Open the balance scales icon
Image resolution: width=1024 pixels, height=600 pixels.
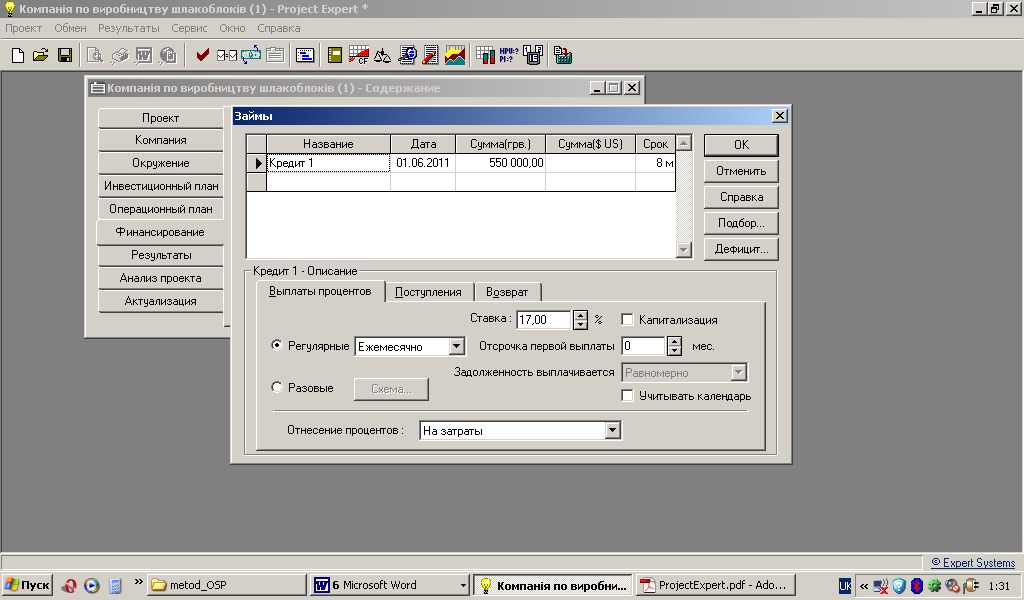pyautogui.click(x=383, y=55)
